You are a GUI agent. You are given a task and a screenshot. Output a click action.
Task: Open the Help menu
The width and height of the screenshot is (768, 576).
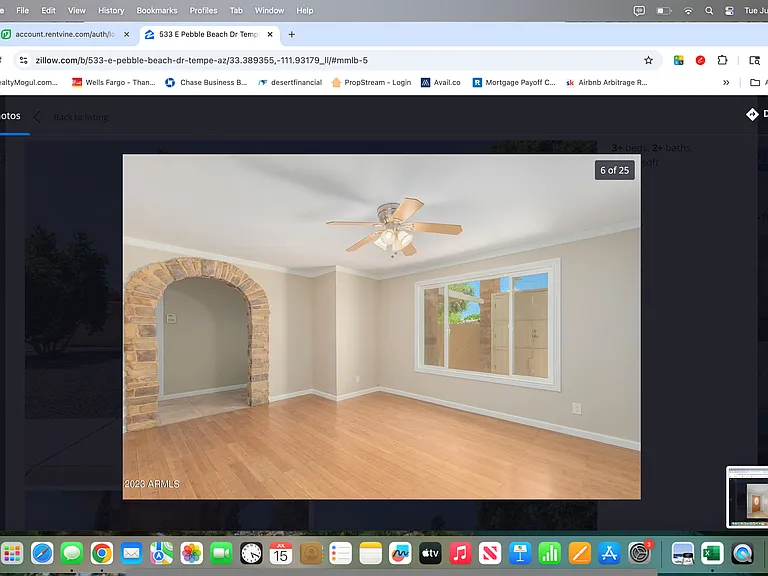tap(305, 10)
